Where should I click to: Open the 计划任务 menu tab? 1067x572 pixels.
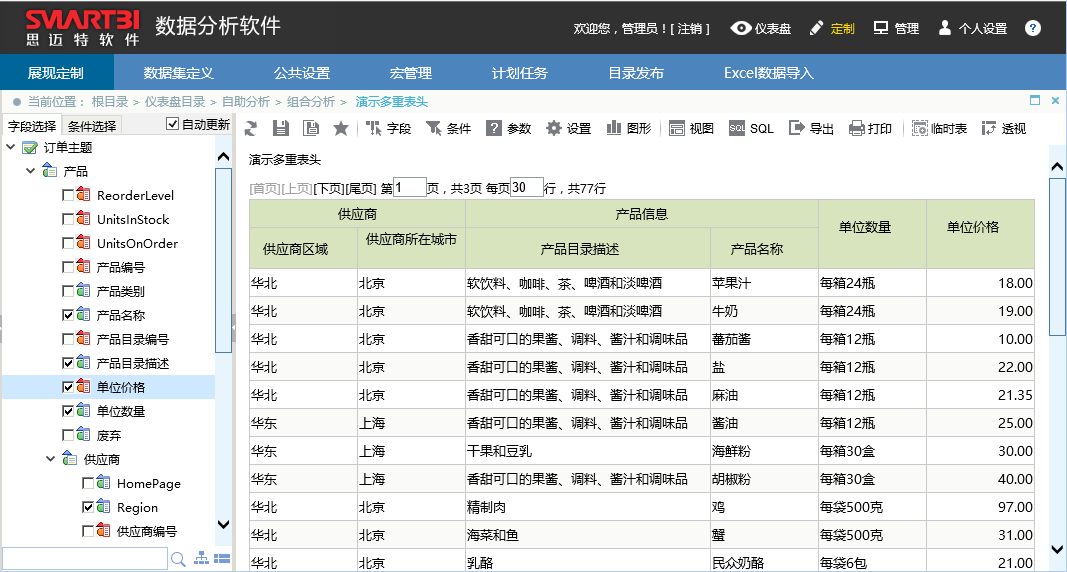(519, 73)
